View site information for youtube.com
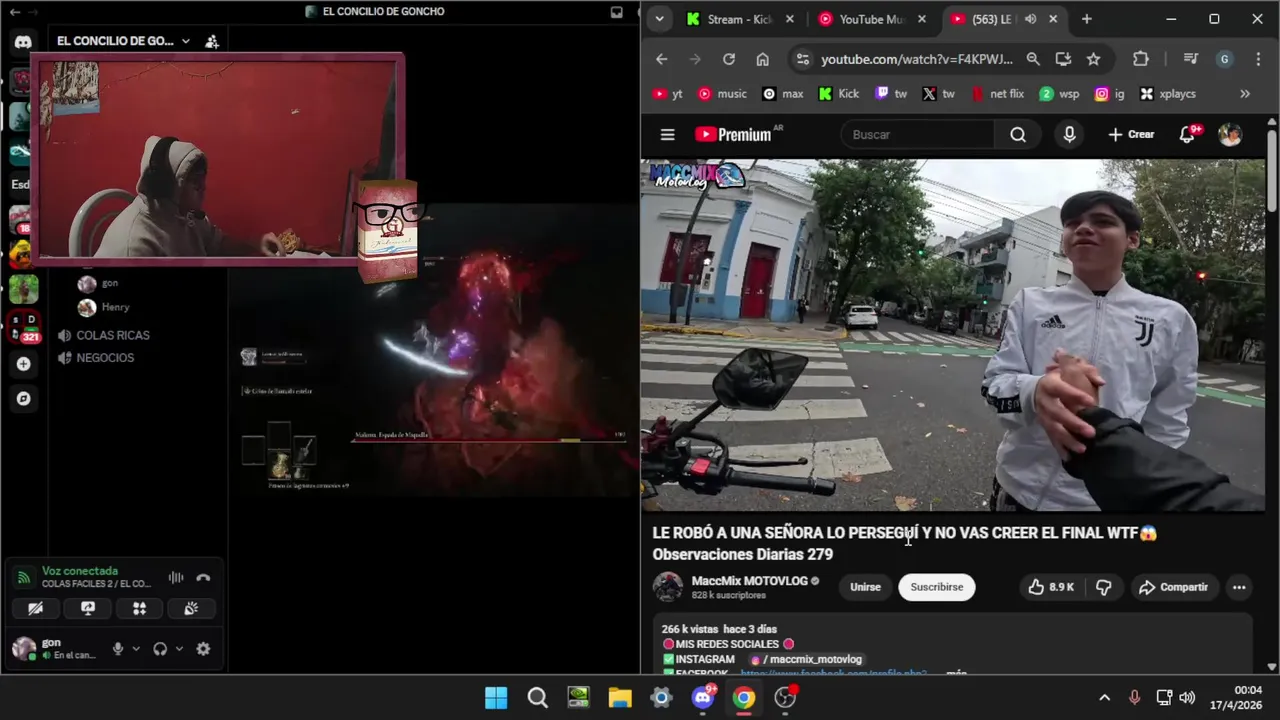This screenshot has height=720, width=1280. [802, 59]
